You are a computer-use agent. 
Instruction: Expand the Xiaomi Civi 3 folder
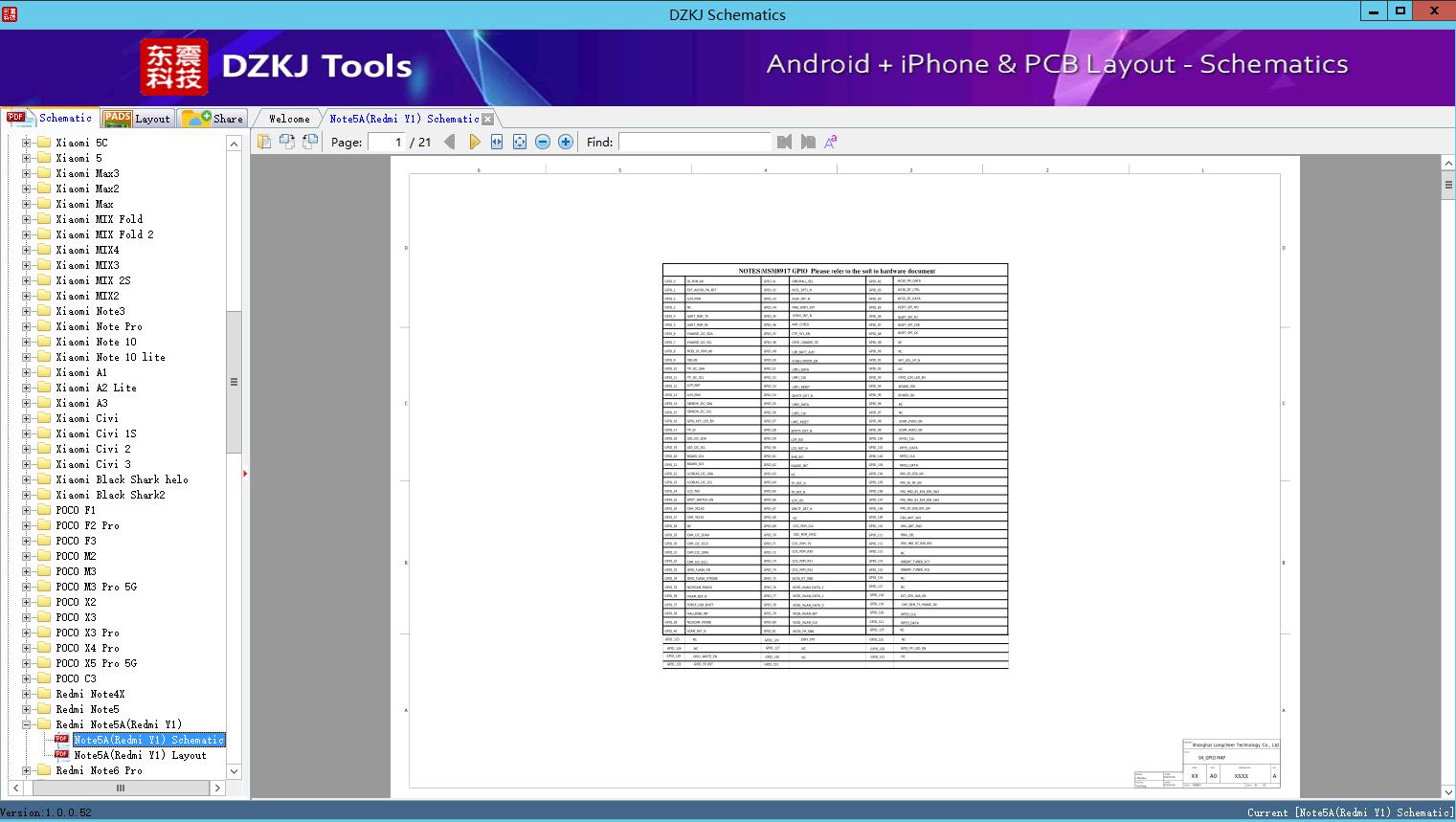27,464
